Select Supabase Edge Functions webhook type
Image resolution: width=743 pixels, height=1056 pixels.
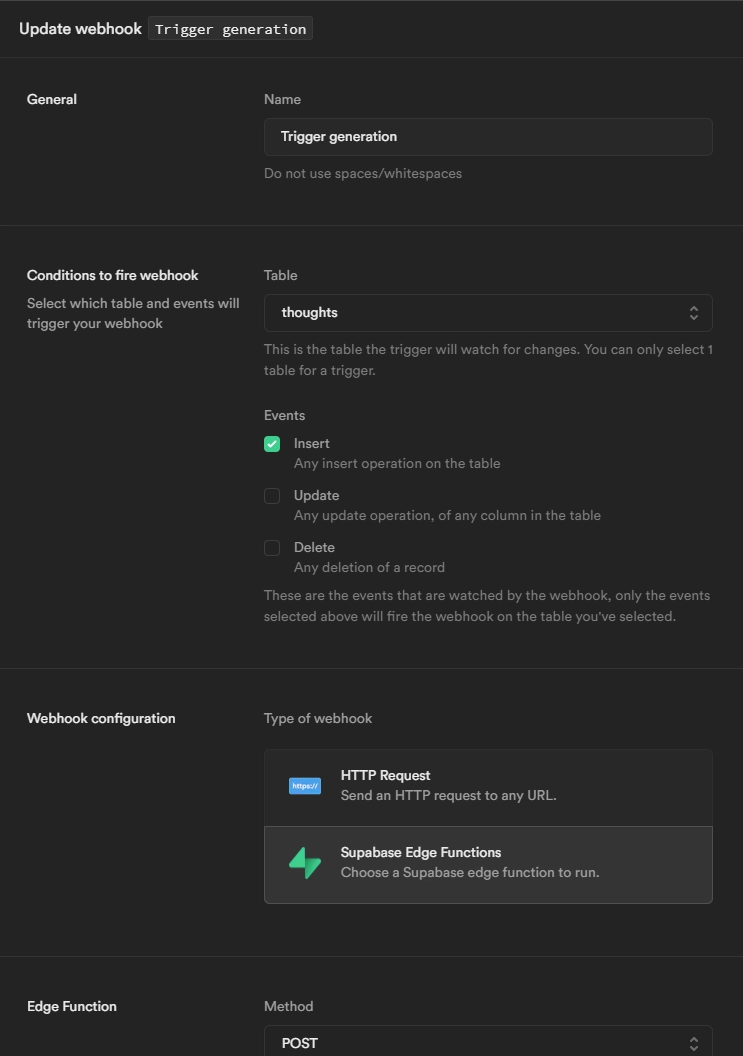pos(488,865)
